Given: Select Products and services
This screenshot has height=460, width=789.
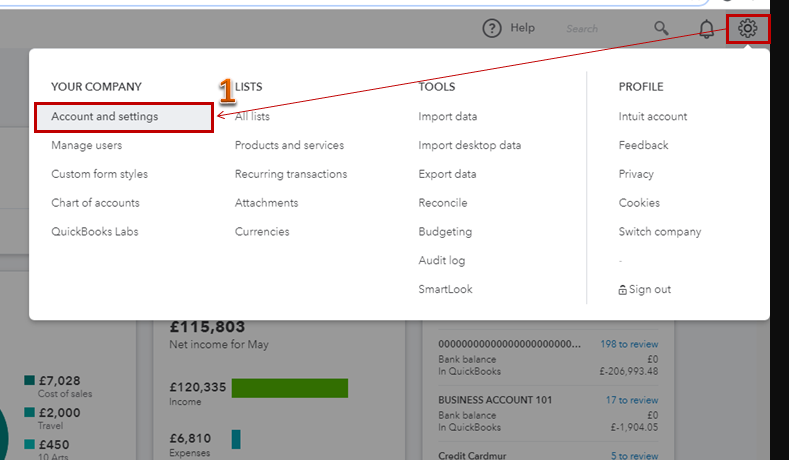Looking at the screenshot, I should (289, 145).
